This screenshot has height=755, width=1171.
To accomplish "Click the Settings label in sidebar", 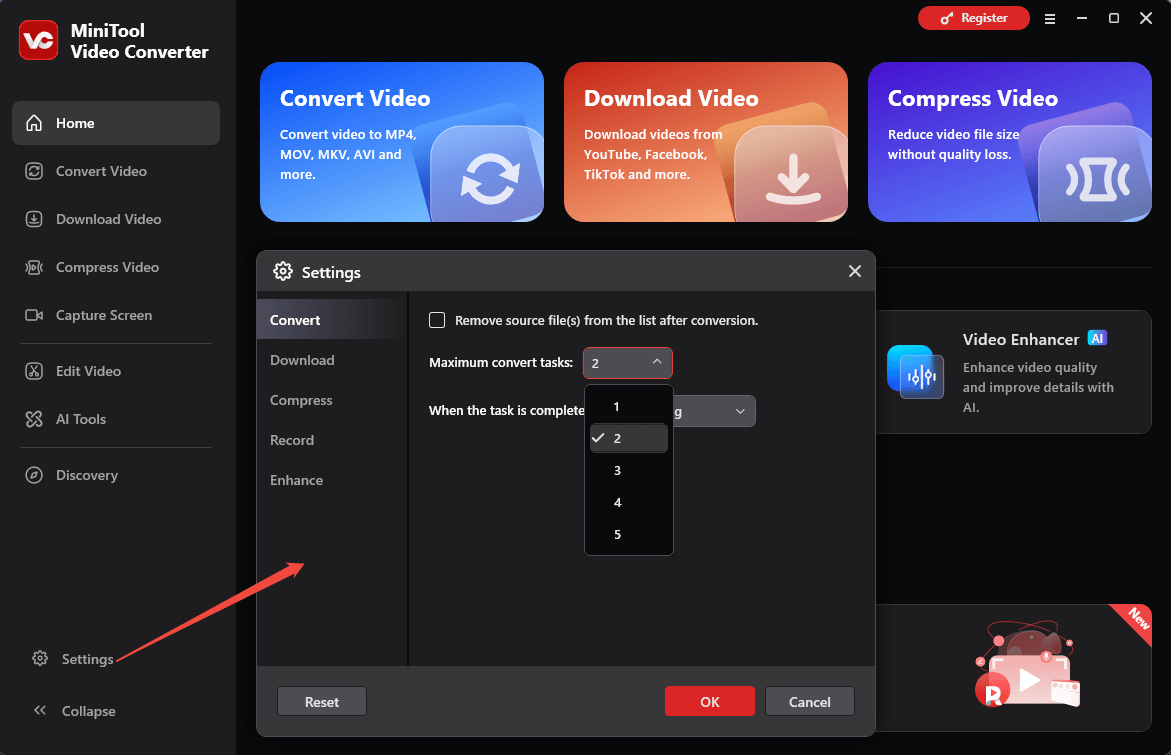I will pyautogui.click(x=87, y=659).
